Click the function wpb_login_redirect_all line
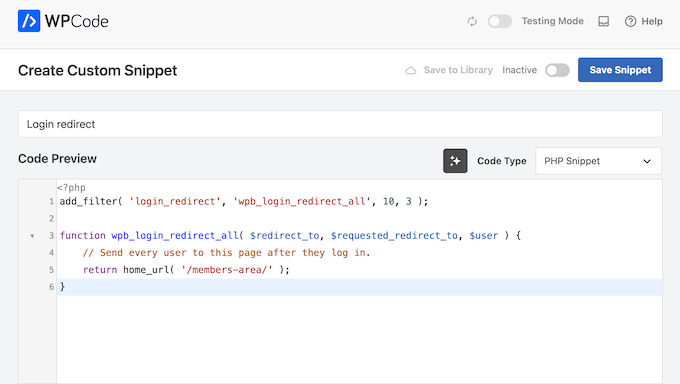The width and height of the screenshot is (680, 384). [x=290, y=236]
